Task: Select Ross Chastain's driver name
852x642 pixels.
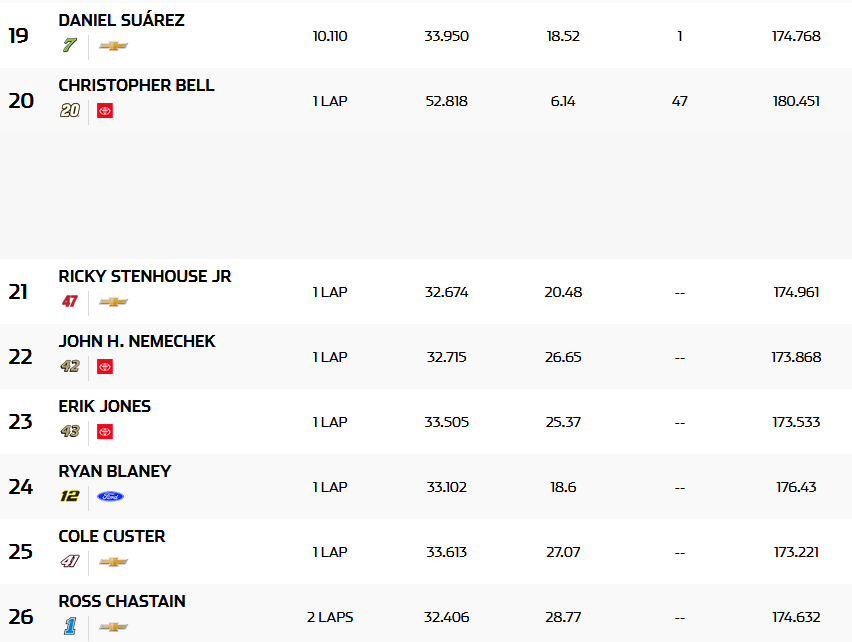Action: coord(121,601)
